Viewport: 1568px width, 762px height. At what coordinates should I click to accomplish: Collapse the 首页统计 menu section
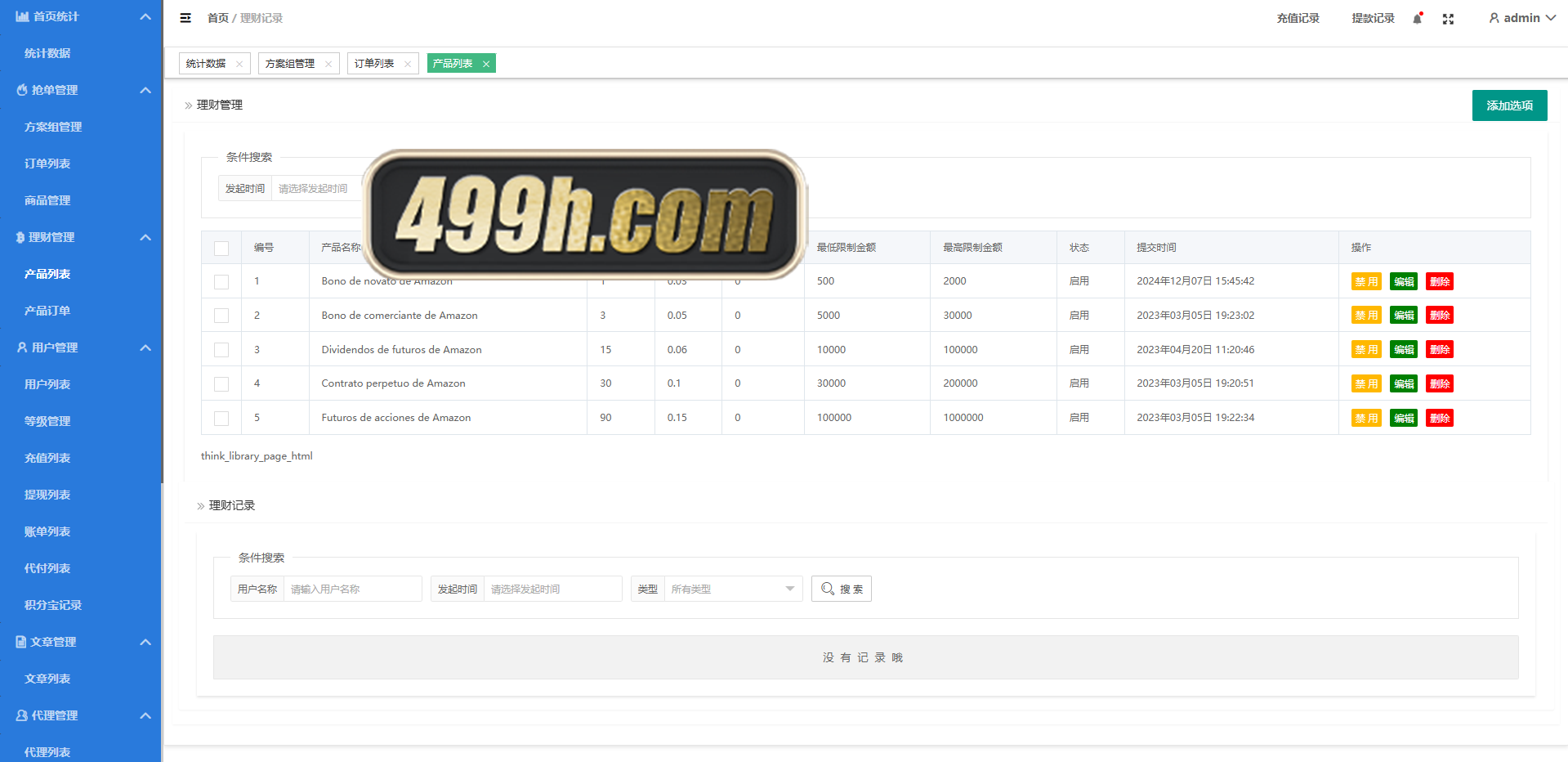pos(145,16)
